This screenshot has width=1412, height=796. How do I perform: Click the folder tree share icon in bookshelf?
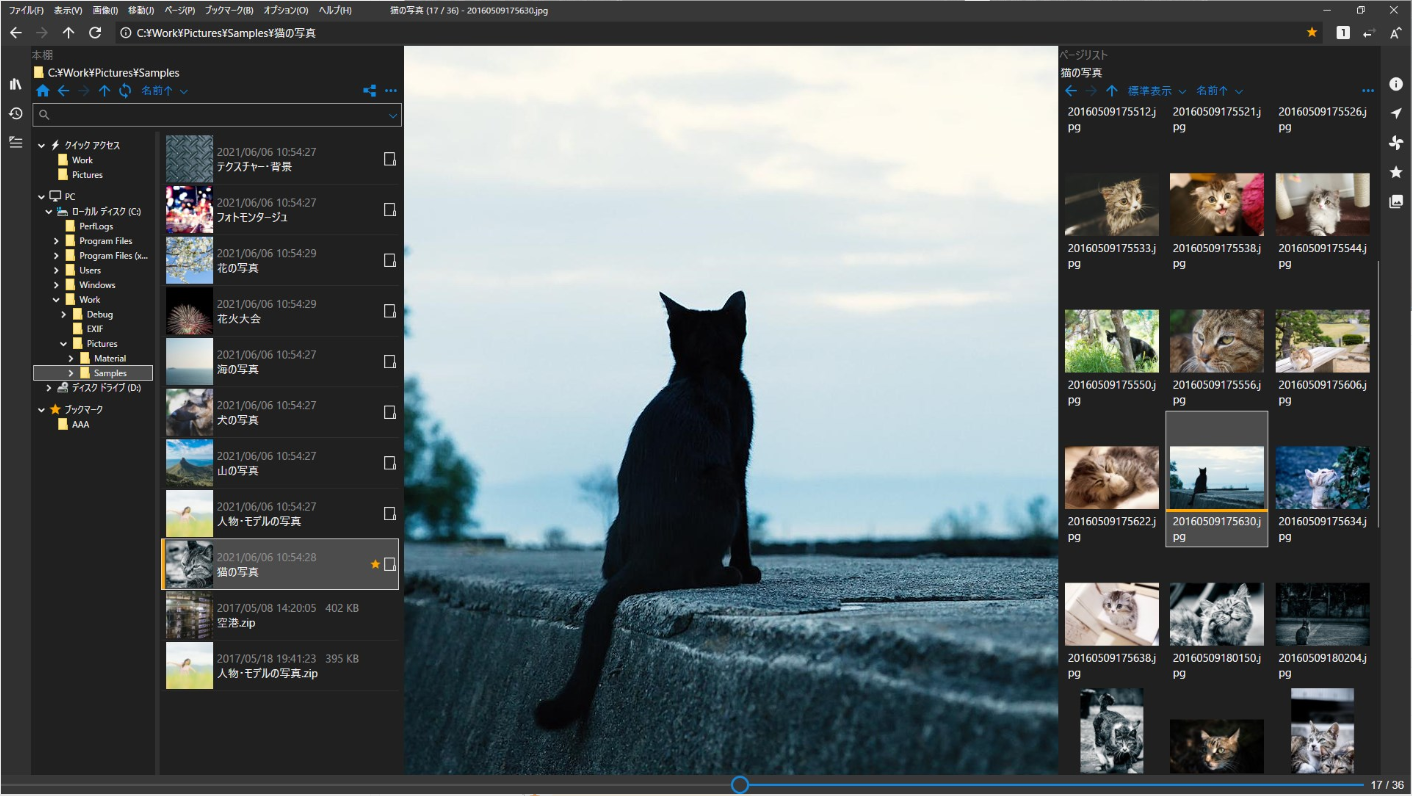coord(369,91)
